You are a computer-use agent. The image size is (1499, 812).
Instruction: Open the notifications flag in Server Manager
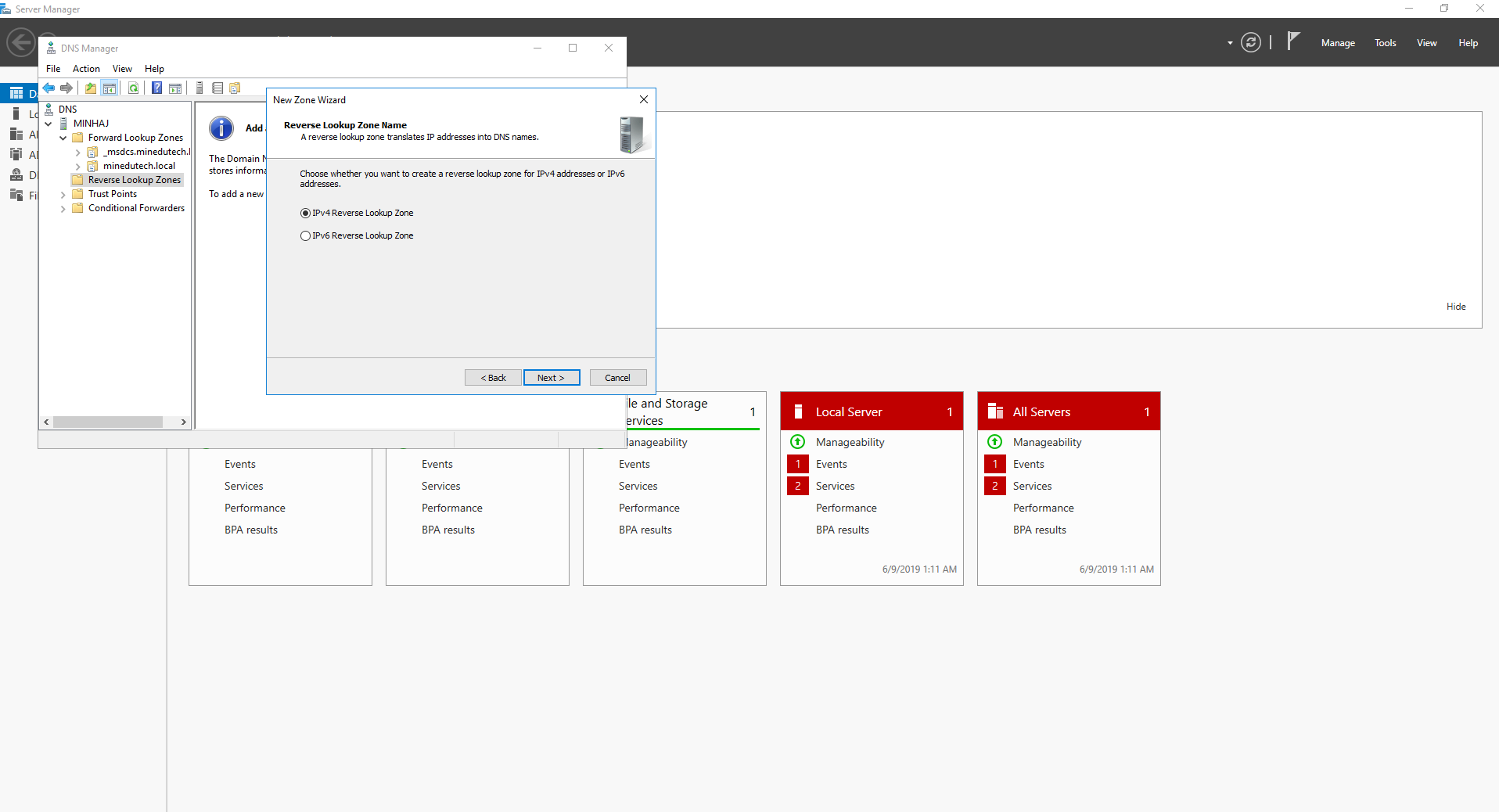pyautogui.click(x=1292, y=42)
